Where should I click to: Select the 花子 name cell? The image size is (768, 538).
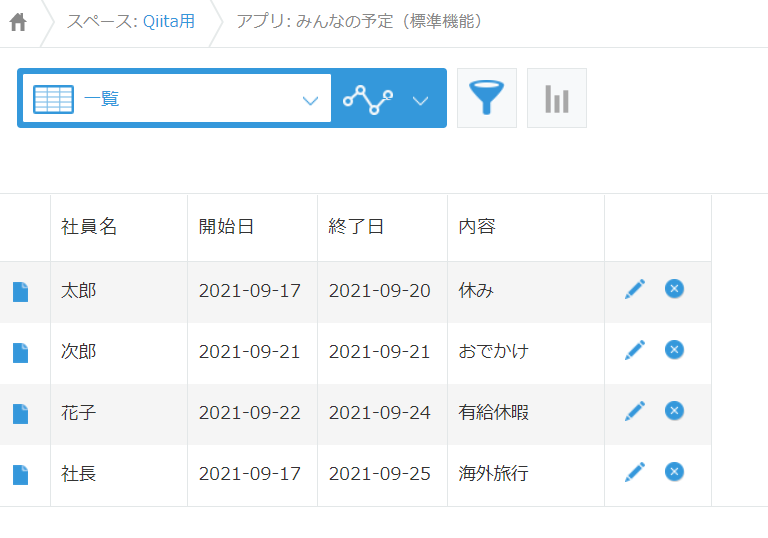pos(119,415)
